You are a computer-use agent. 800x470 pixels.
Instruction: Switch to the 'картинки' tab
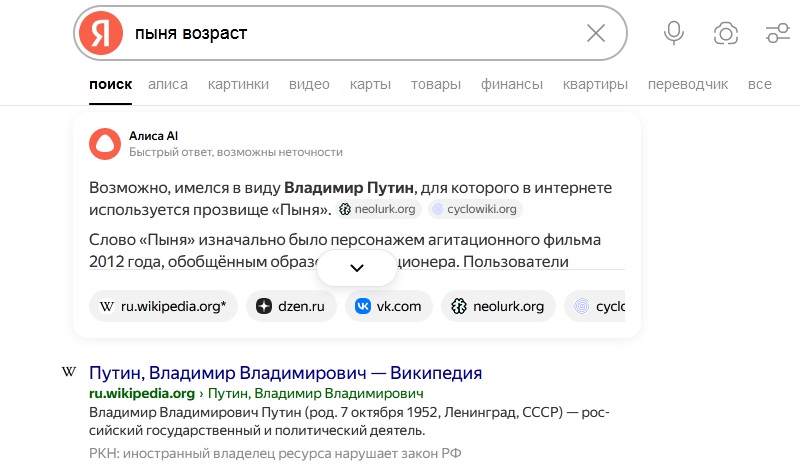pyautogui.click(x=238, y=84)
